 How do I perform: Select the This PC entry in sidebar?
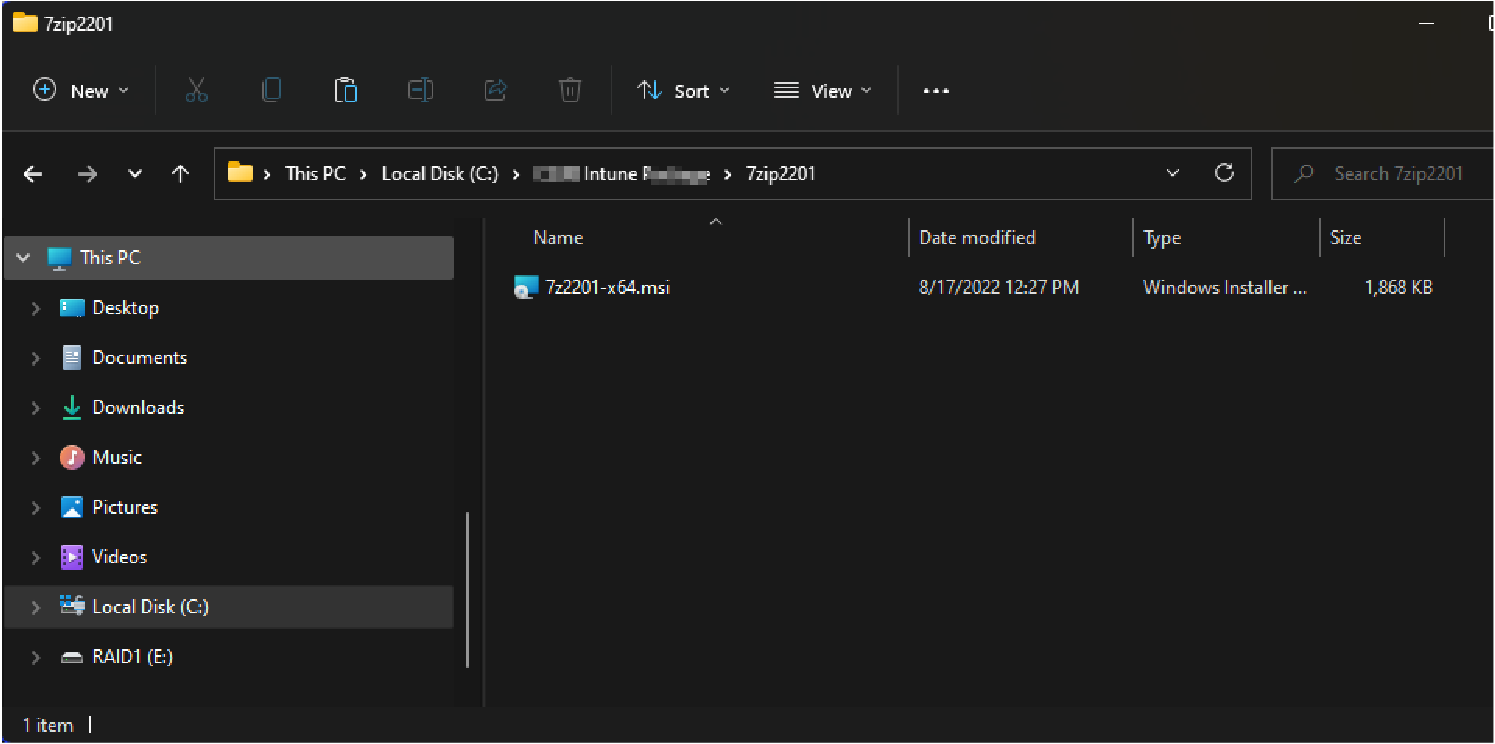point(109,257)
